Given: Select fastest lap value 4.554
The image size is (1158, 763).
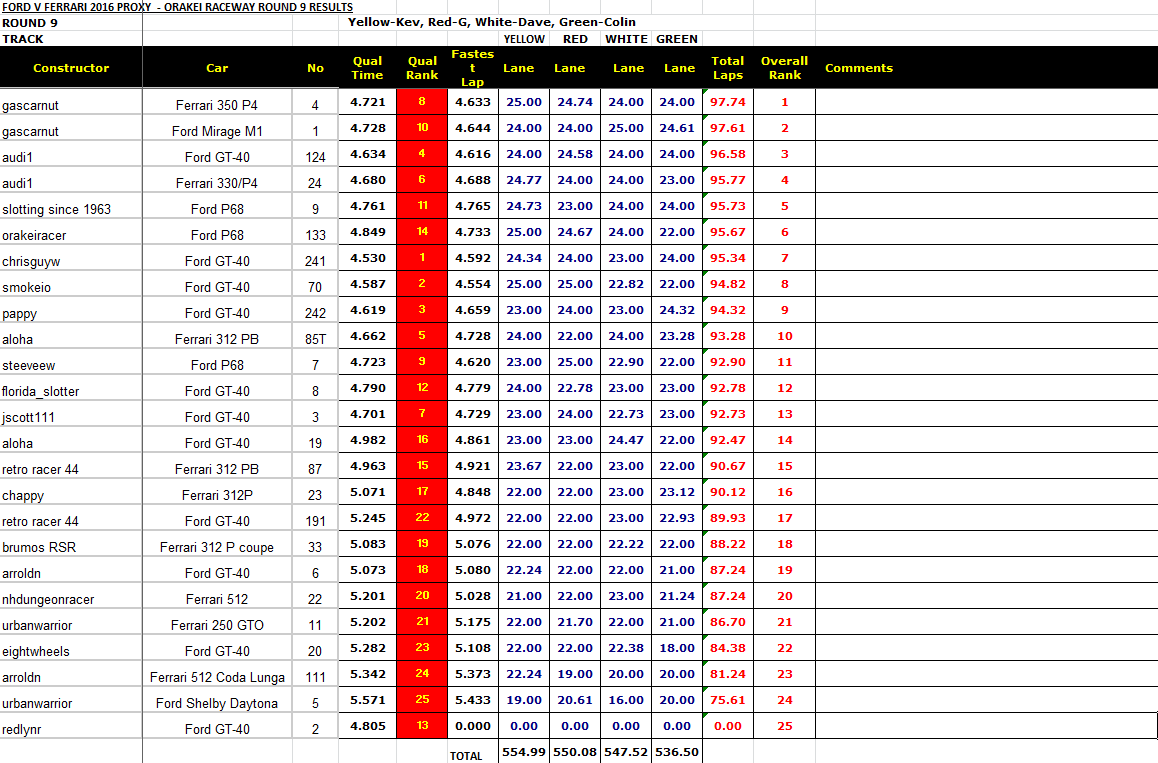Looking at the screenshot, I should pyautogui.click(x=473, y=284).
